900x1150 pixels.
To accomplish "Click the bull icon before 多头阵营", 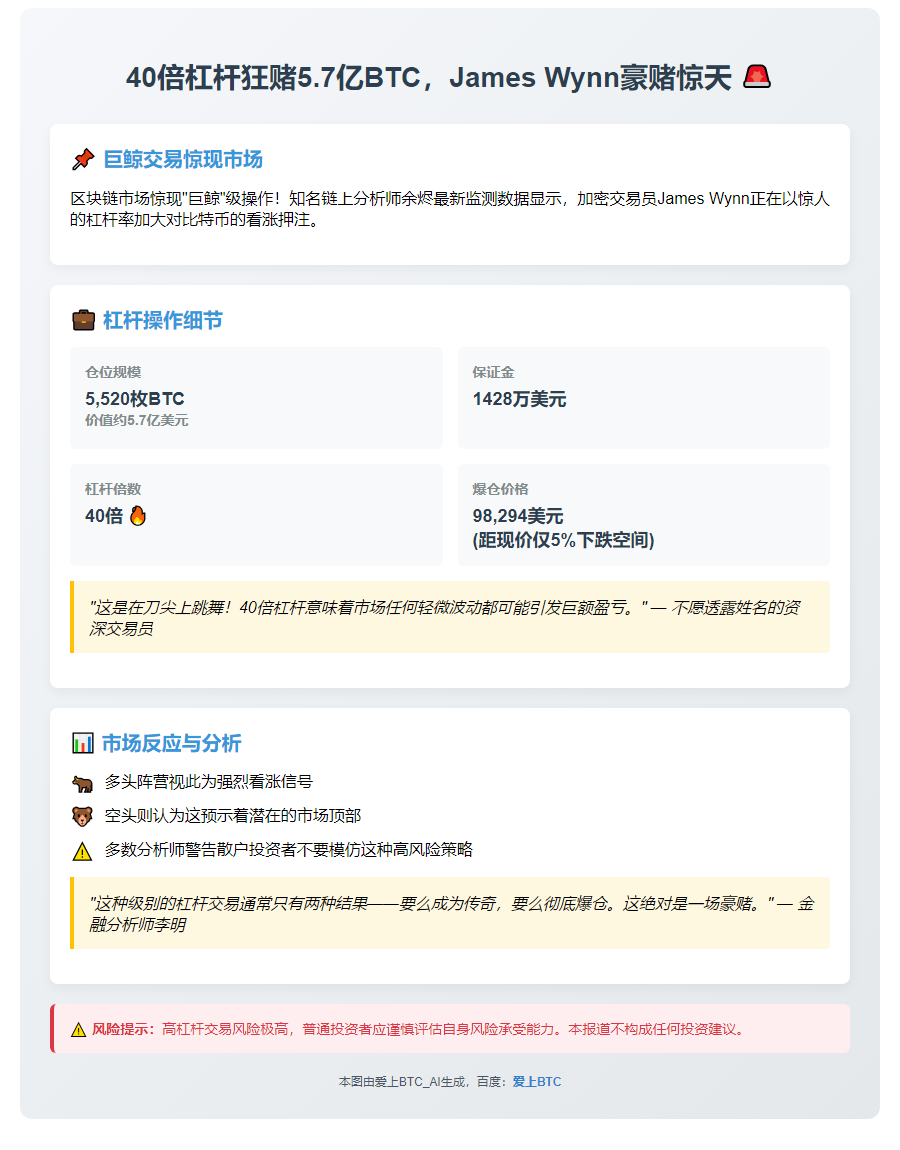I will click(83, 783).
